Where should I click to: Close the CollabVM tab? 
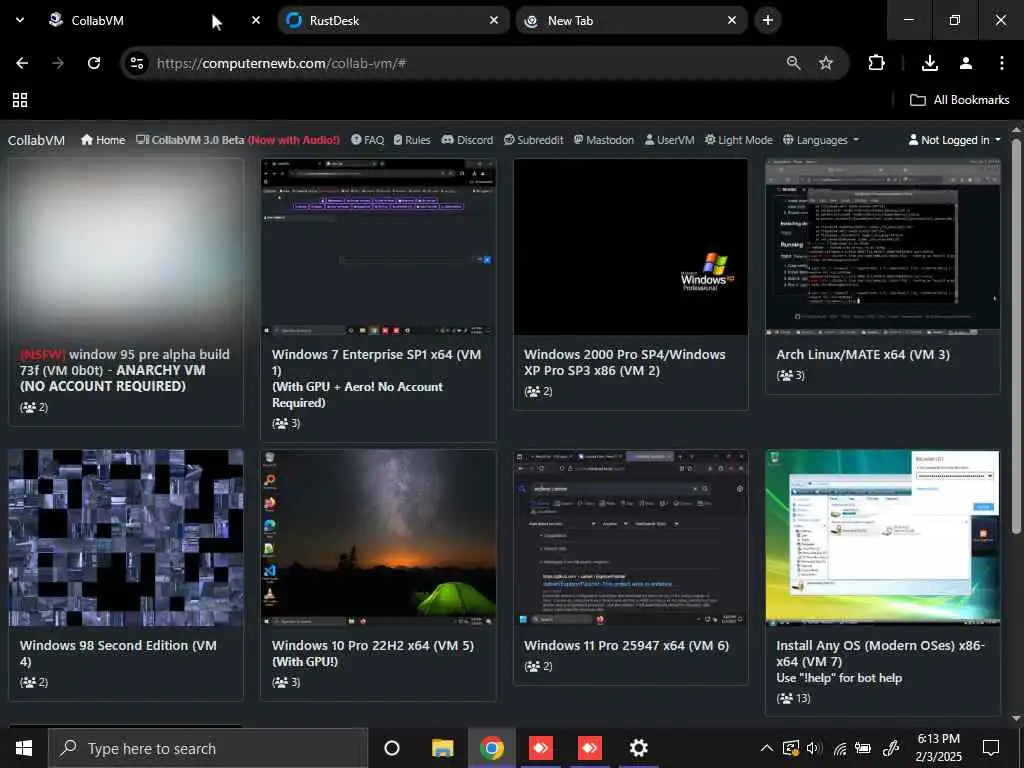coord(256,20)
